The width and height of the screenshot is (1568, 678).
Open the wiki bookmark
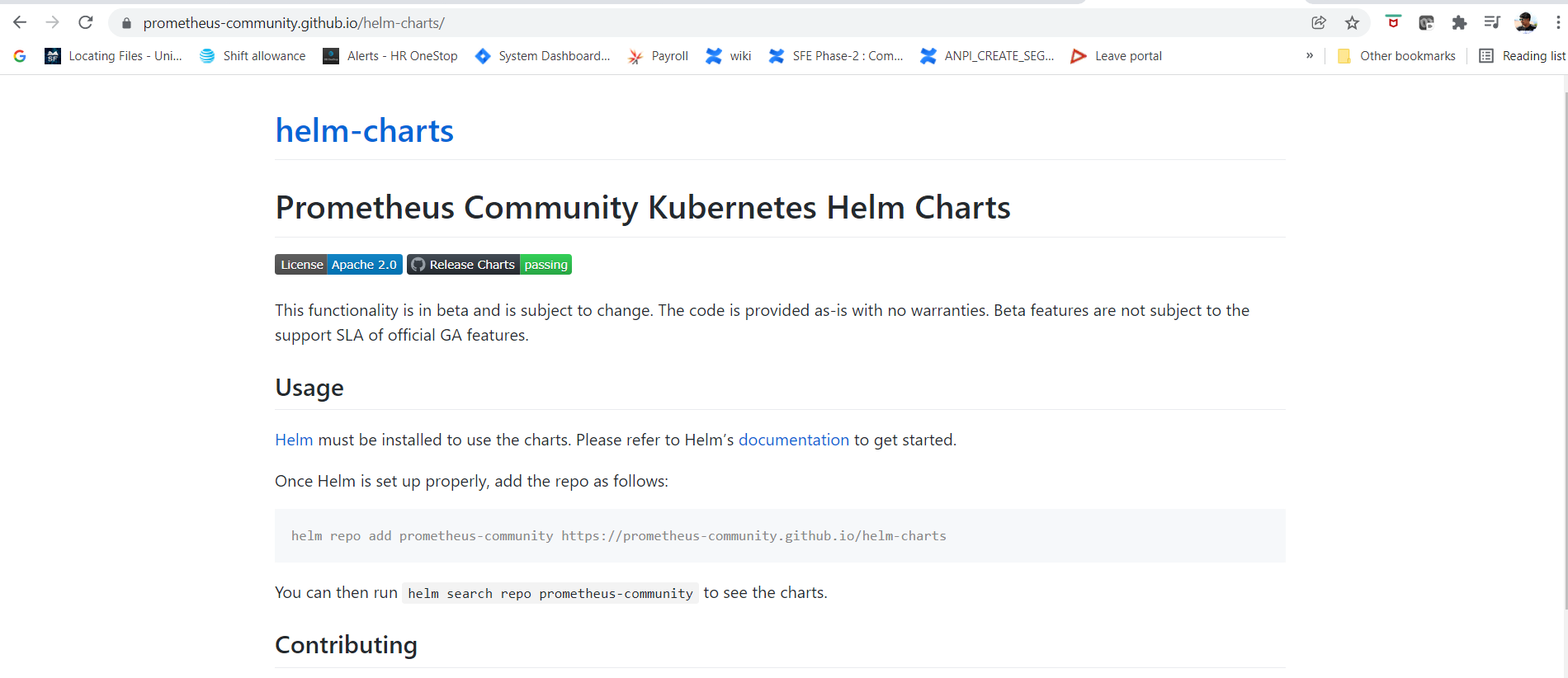click(729, 56)
